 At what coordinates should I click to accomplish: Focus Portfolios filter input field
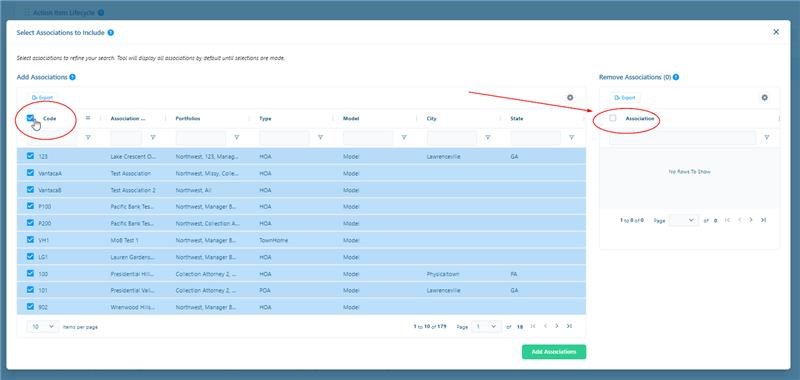click(x=201, y=137)
